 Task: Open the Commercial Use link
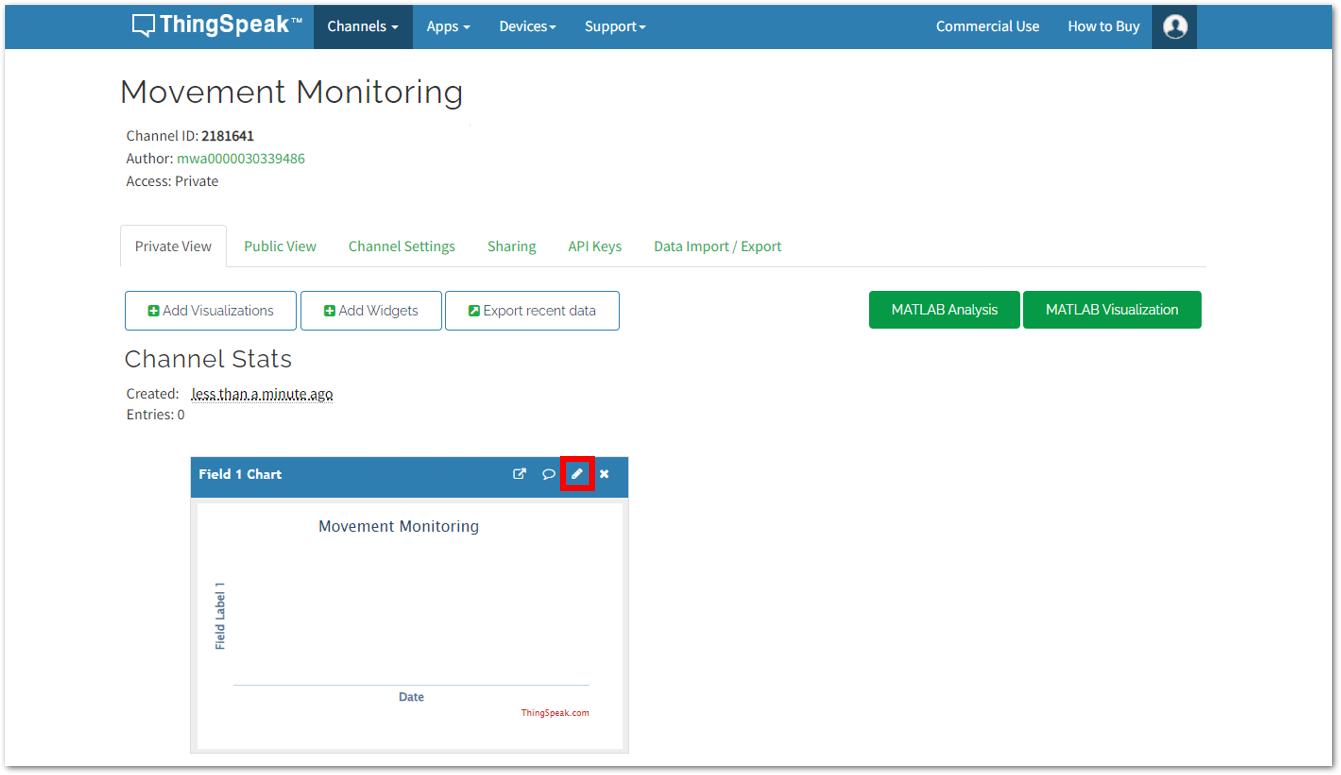click(988, 26)
